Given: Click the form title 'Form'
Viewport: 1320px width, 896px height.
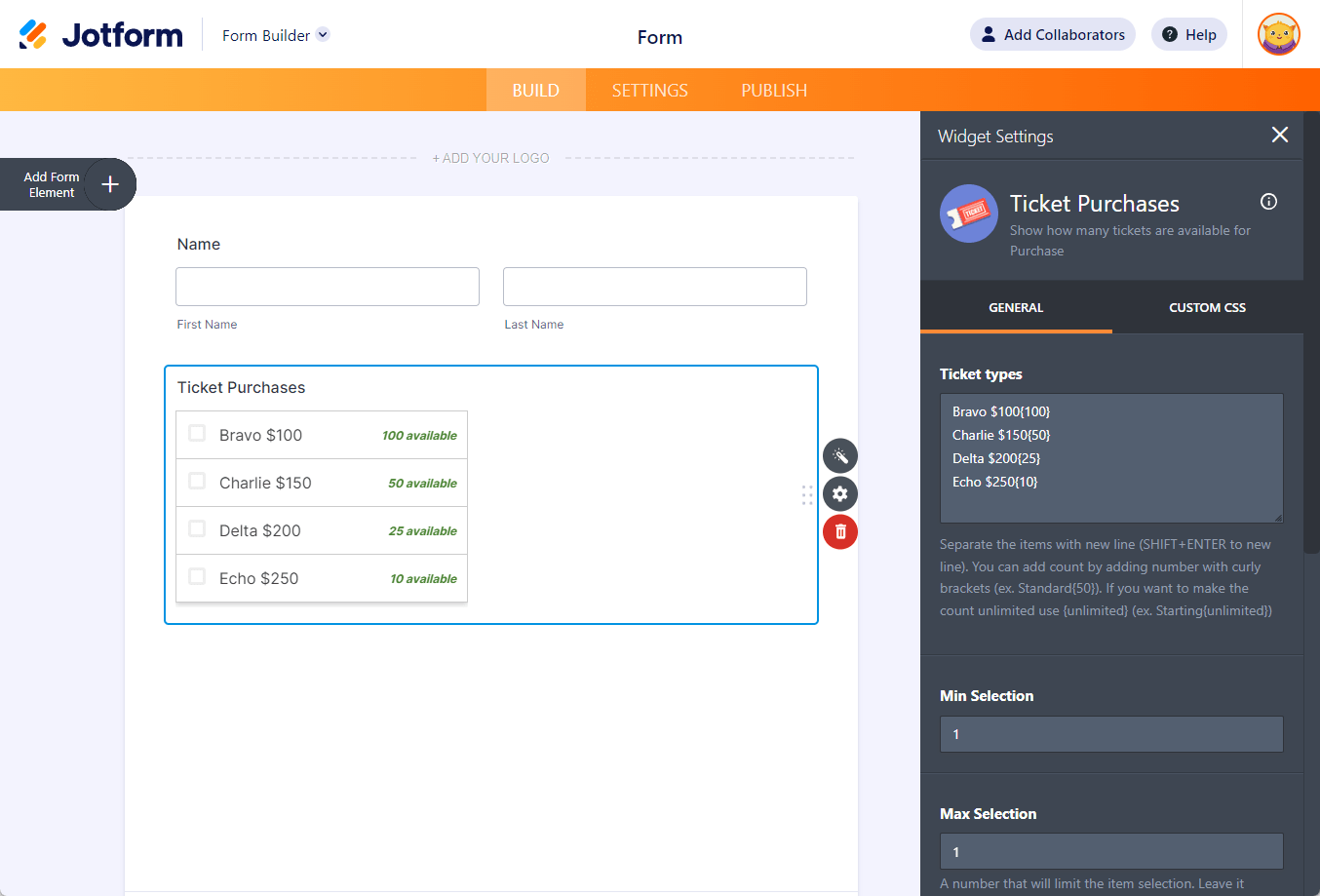Looking at the screenshot, I should pyautogui.click(x=660, y=37).
